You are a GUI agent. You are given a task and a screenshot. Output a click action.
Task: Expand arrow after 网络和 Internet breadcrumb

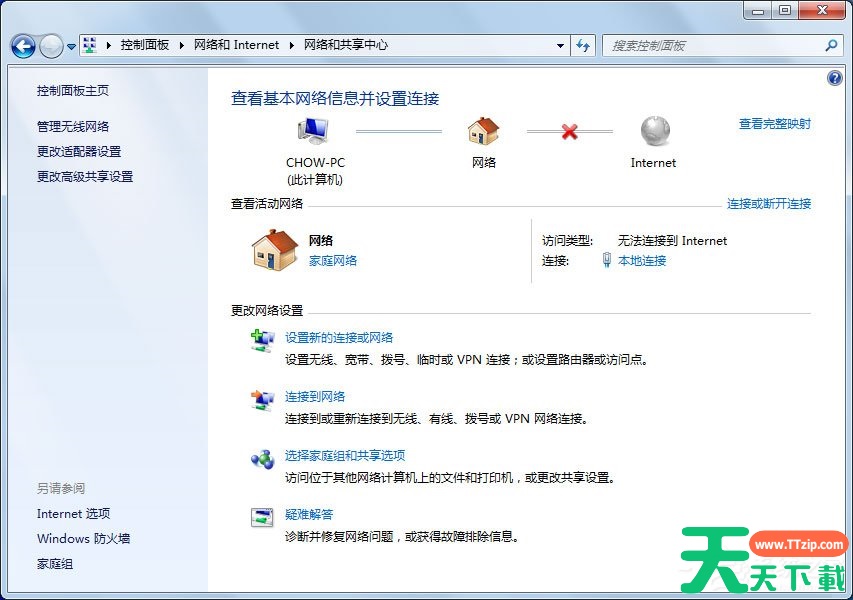[292, 46]
